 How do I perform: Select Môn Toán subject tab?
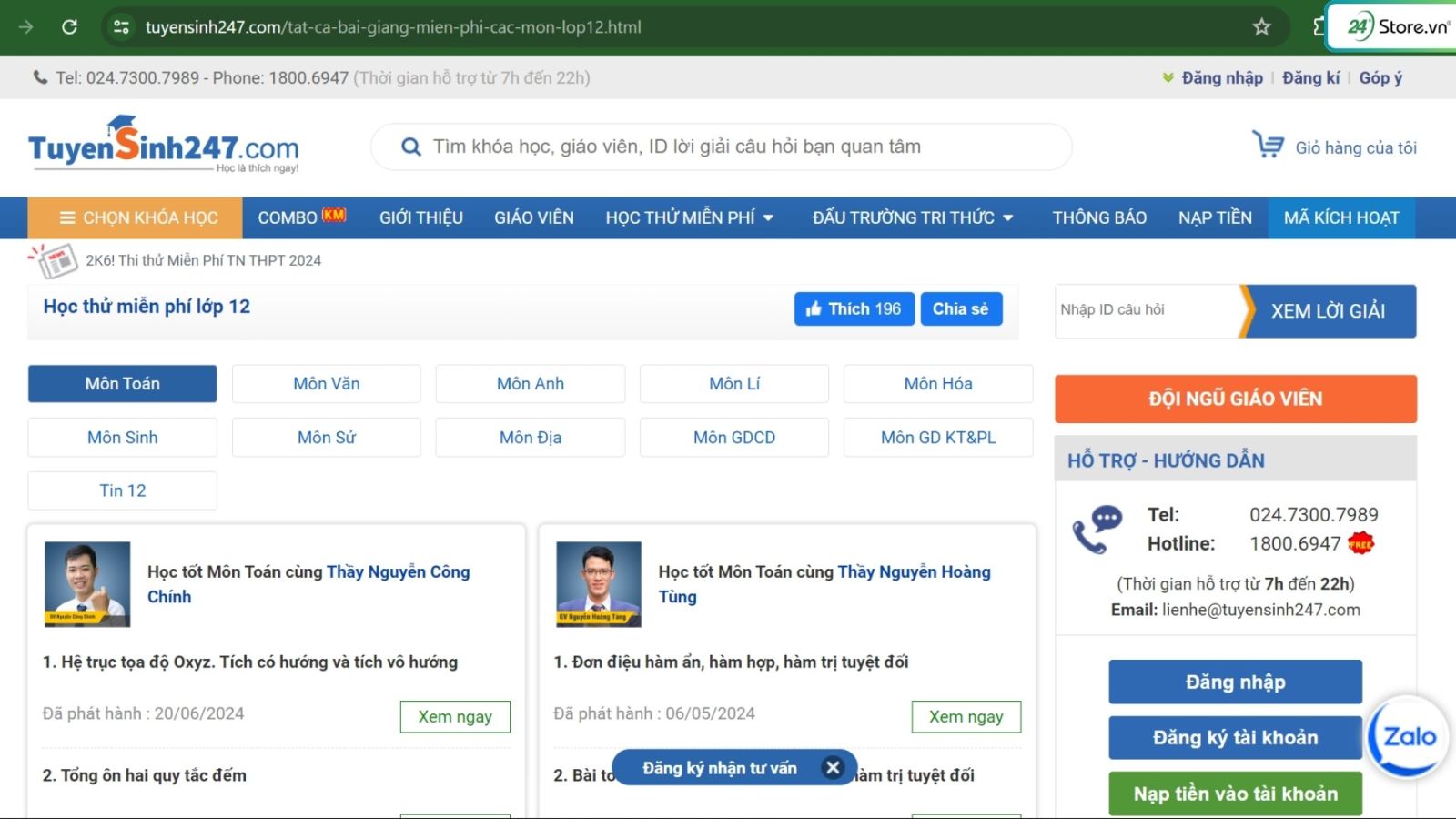point(123,384)
